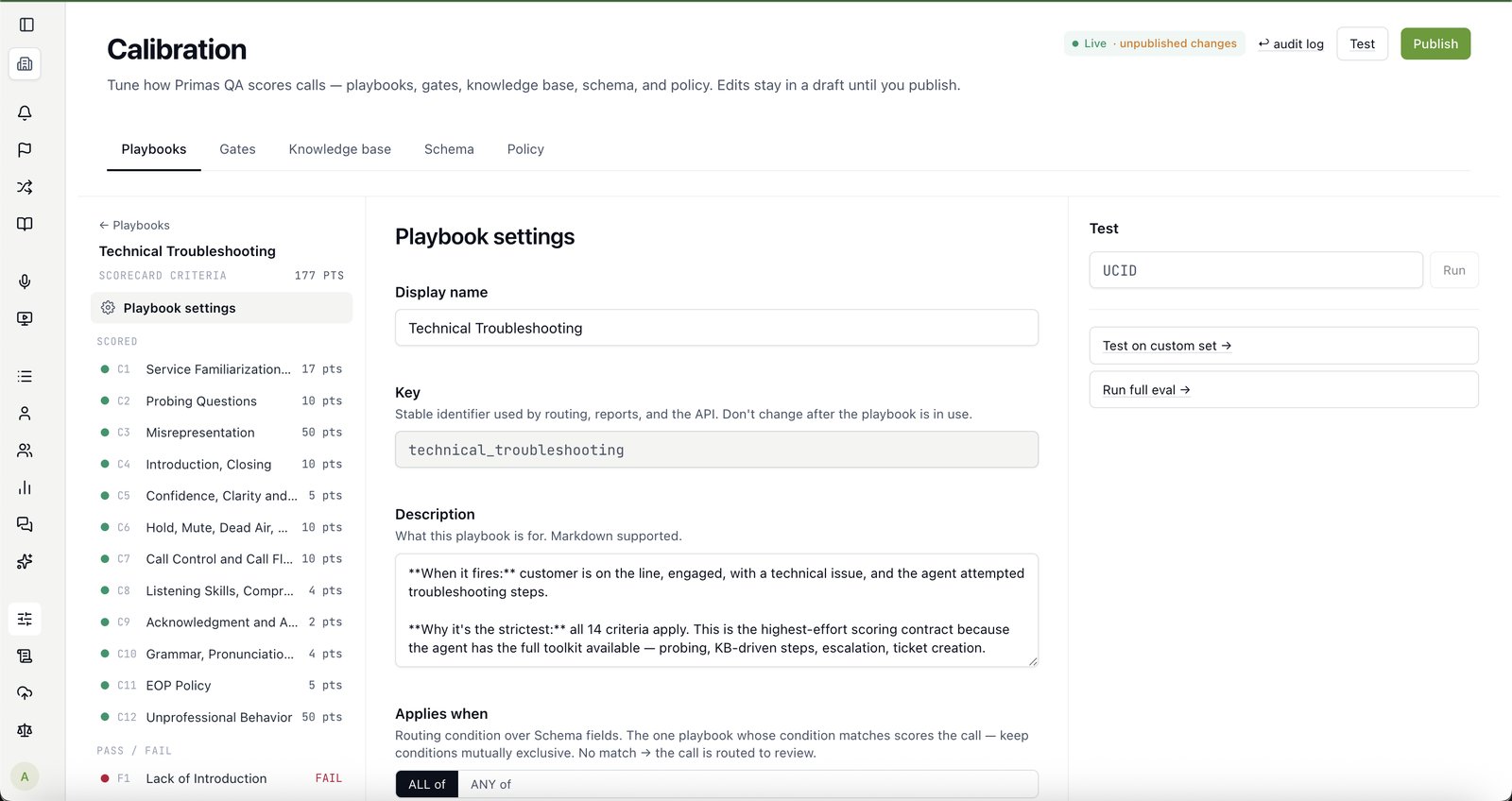Click Test on custom set

[x=1283, y=346]
